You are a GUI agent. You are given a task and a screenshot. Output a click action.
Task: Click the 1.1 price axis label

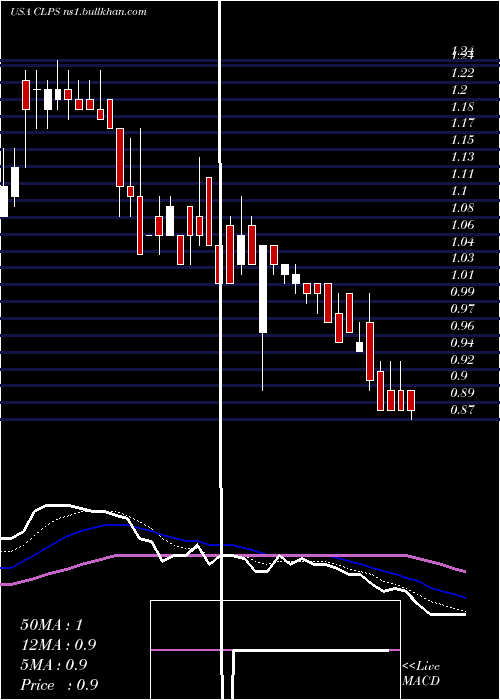click(459, 190)
